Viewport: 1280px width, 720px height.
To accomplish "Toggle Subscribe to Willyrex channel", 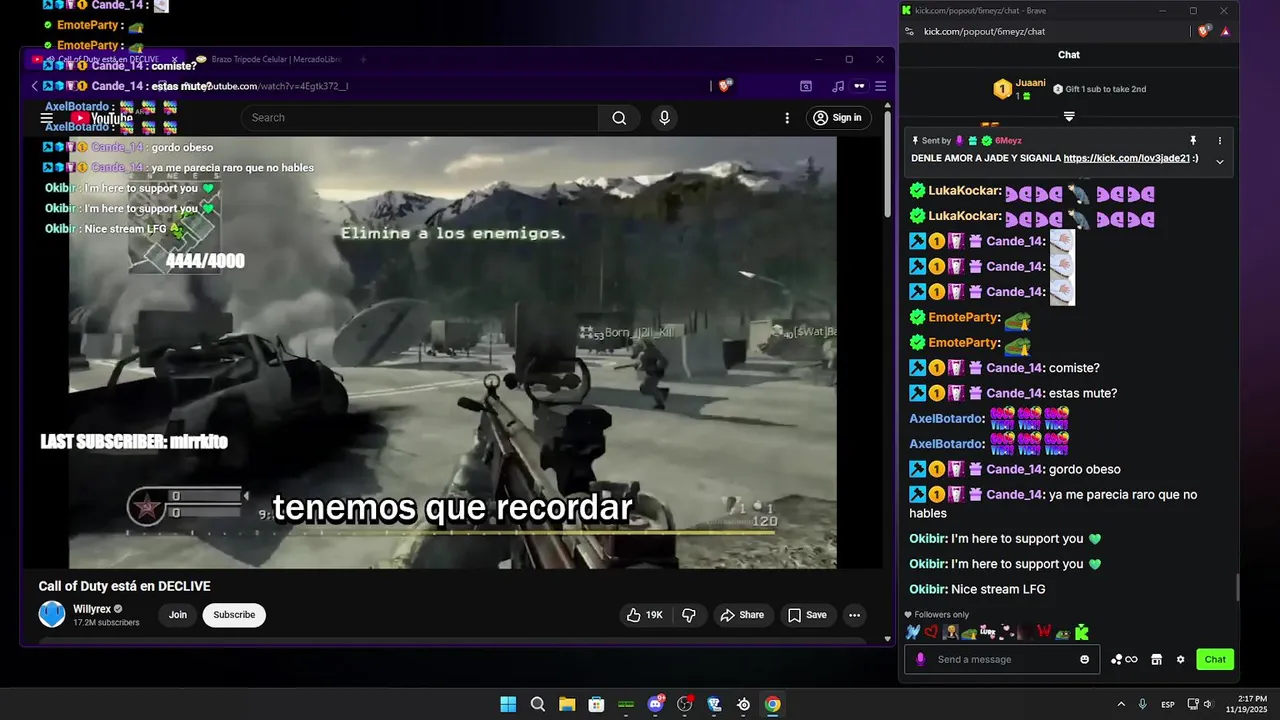I will tap(234, 615).
